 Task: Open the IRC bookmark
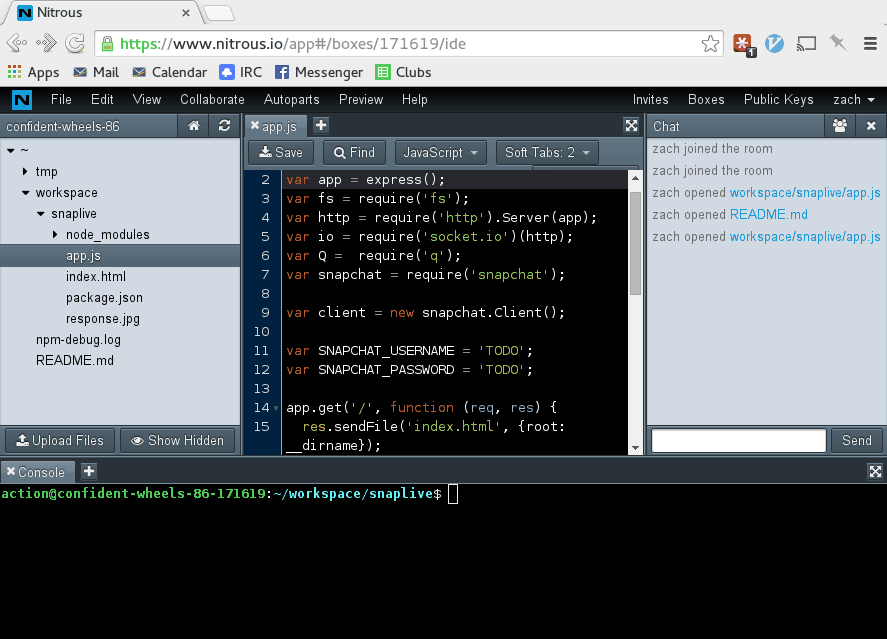241,72
